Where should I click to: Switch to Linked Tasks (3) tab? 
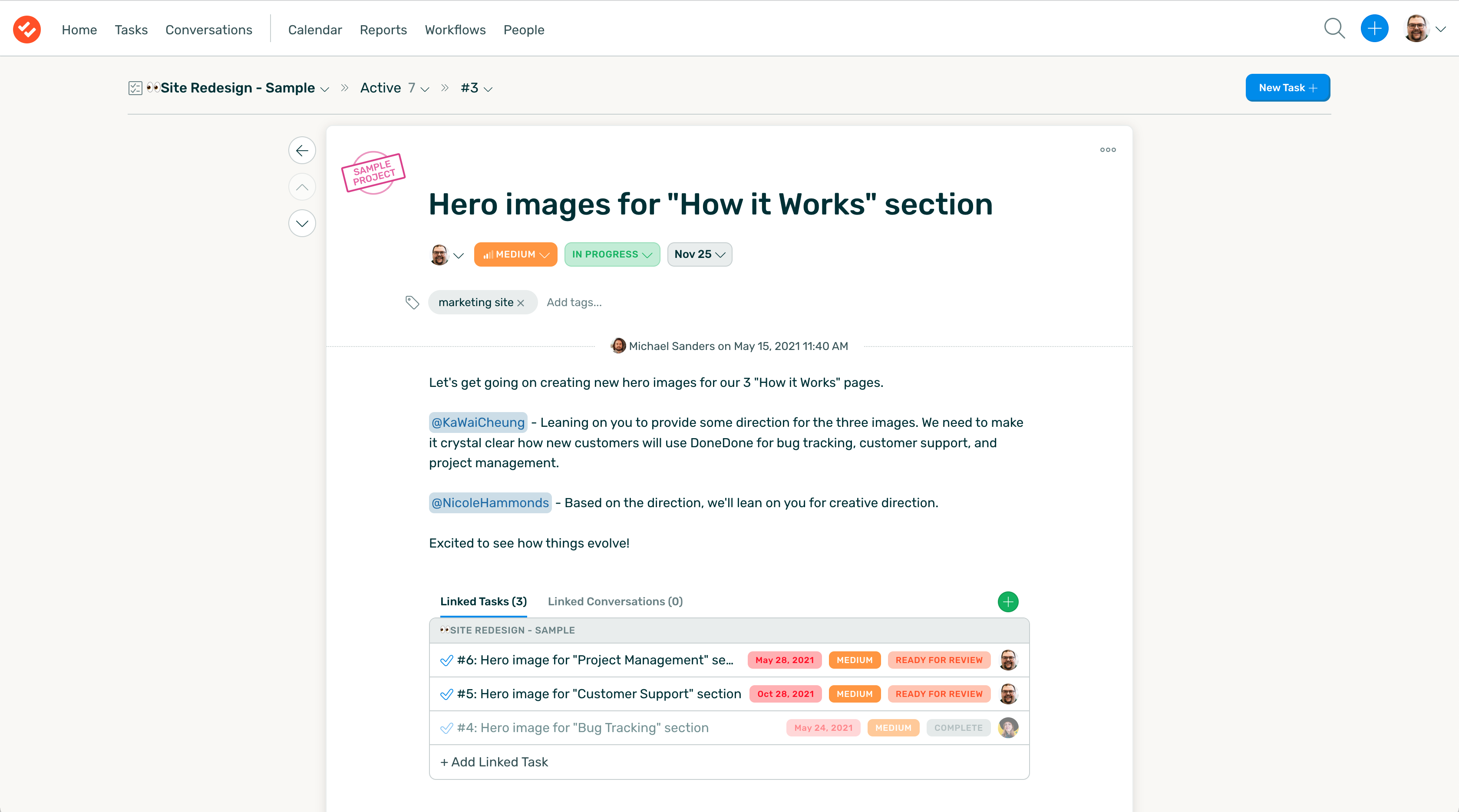coord(483,601)
